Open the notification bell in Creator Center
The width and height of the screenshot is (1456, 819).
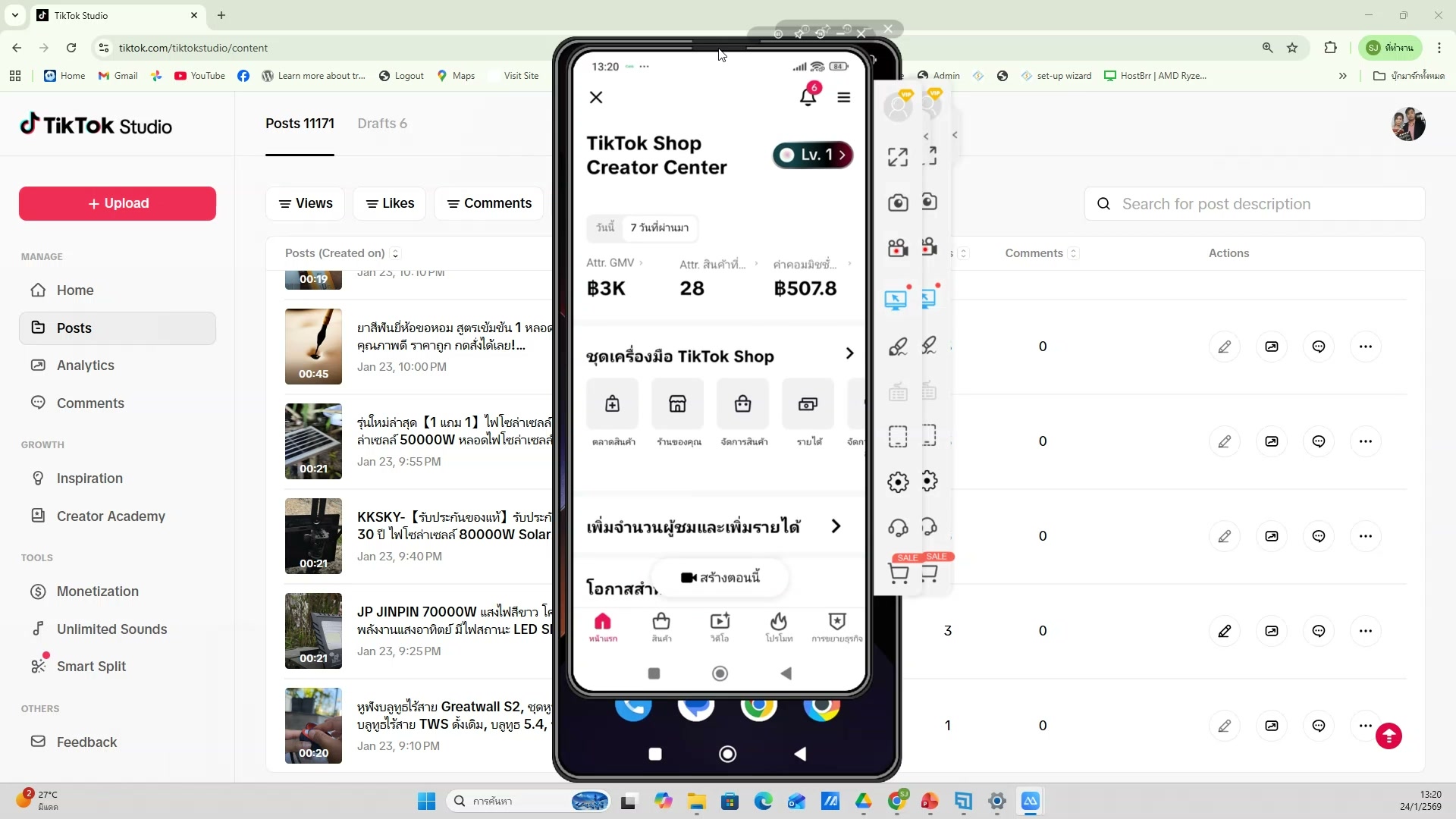(808, 97)
